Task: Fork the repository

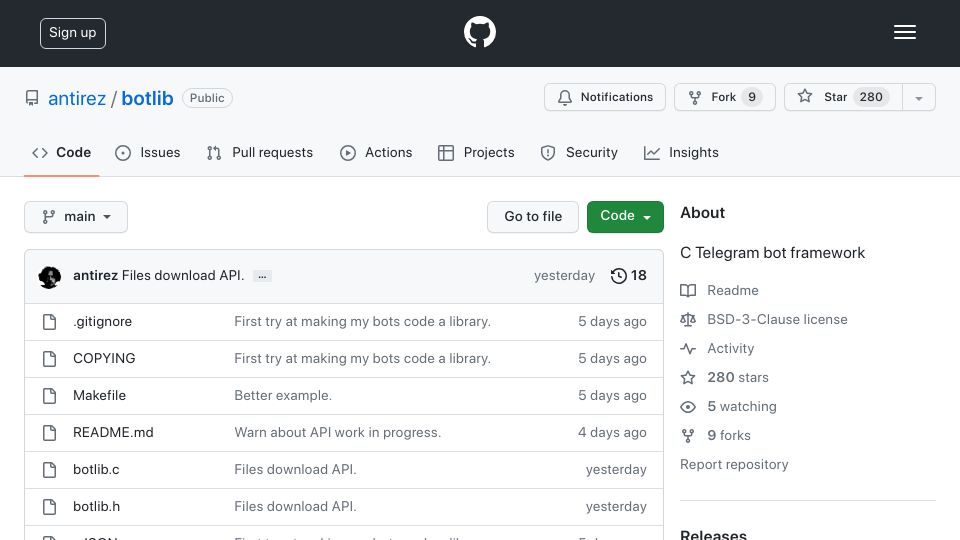Action: [x=725, y=97]
